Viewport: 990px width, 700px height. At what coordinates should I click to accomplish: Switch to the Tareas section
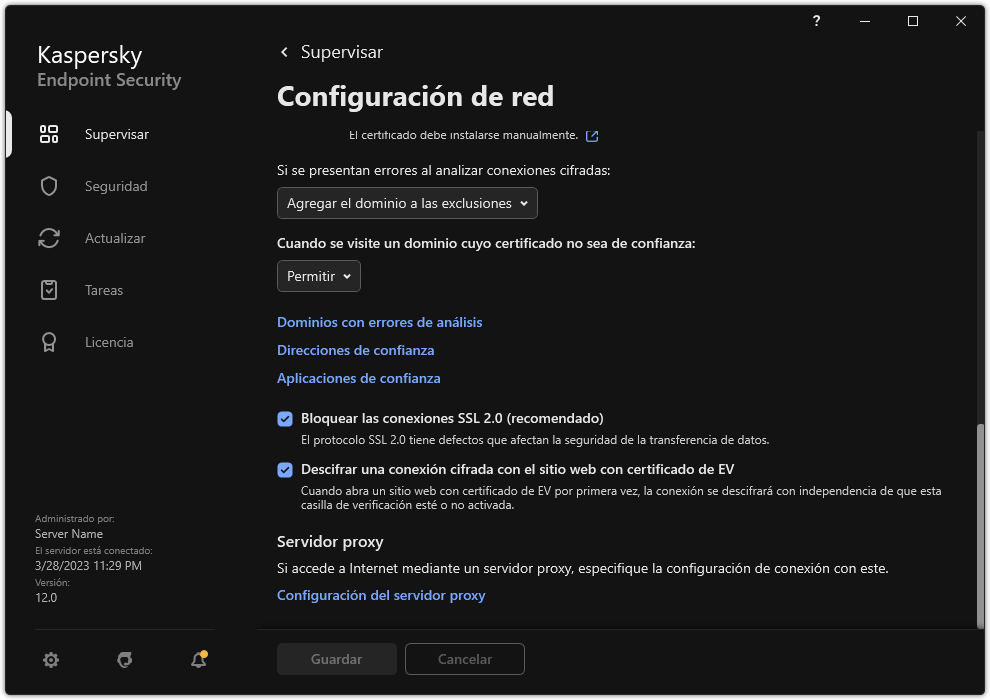pos(103,290)
